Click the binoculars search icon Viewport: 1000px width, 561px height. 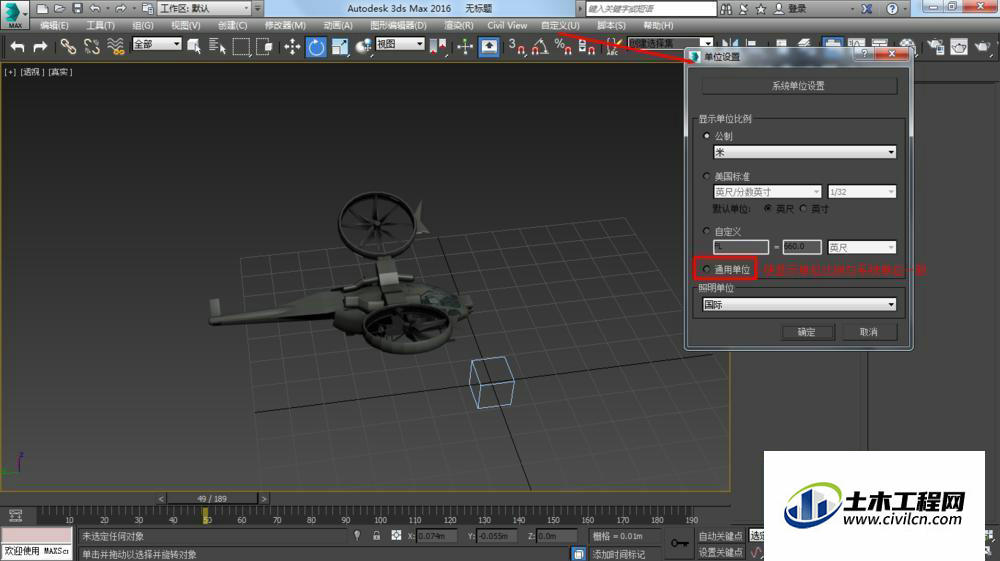pos(726,9)
